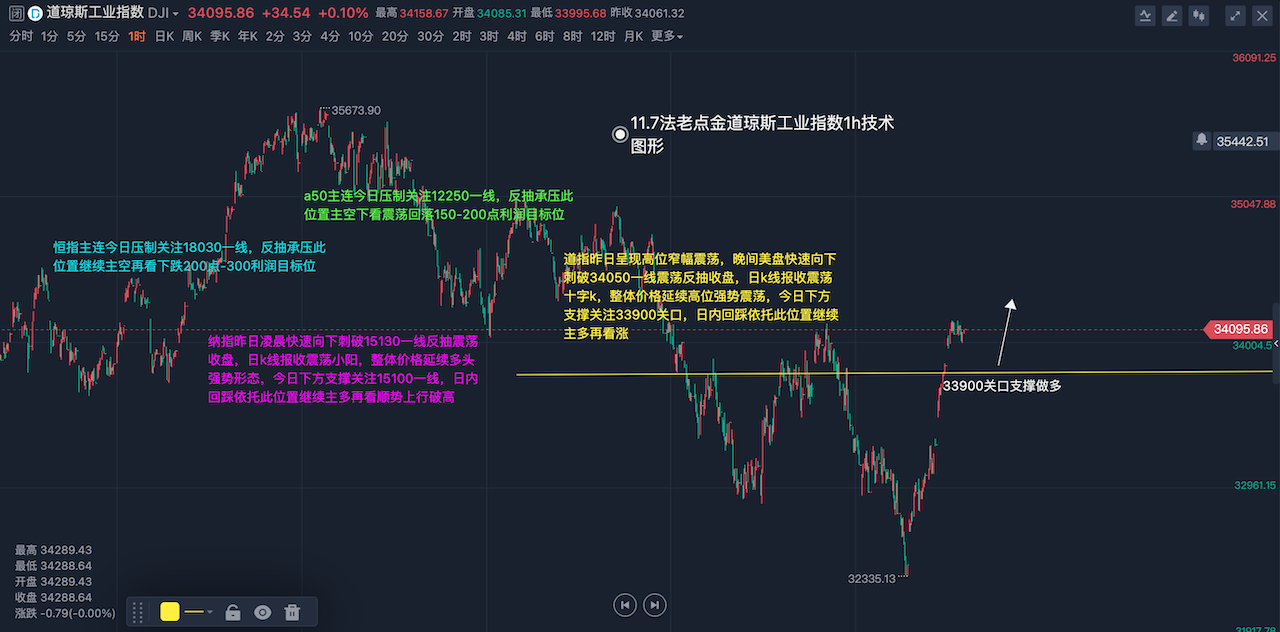
Task: Open the line style dropdown
Action: pyautogui.click(x=198, y=612)
